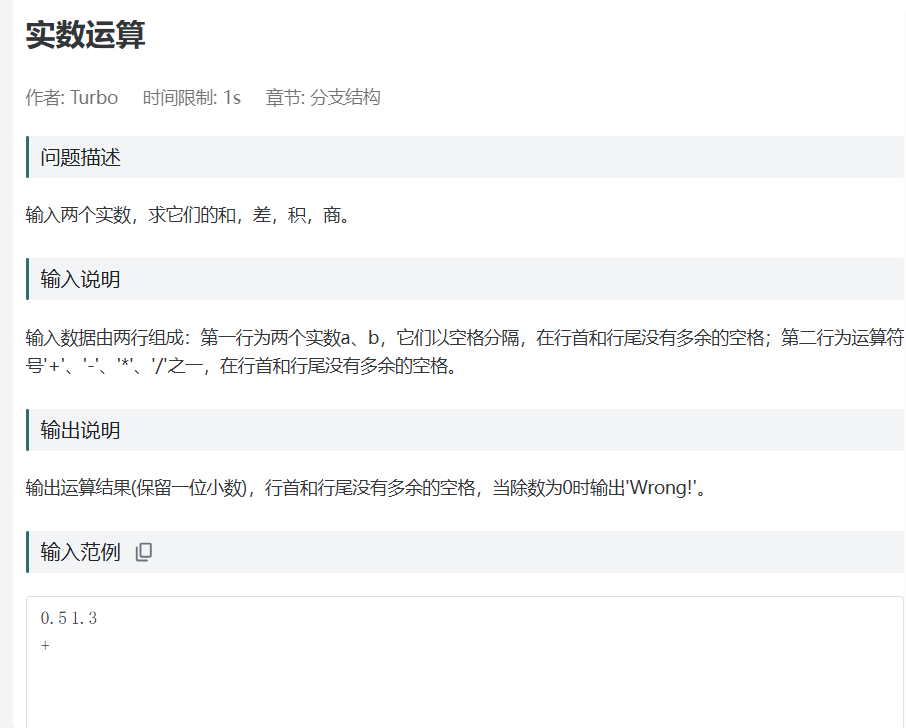
Task: Click the 输入范例 section header
Action: [80, 551]
